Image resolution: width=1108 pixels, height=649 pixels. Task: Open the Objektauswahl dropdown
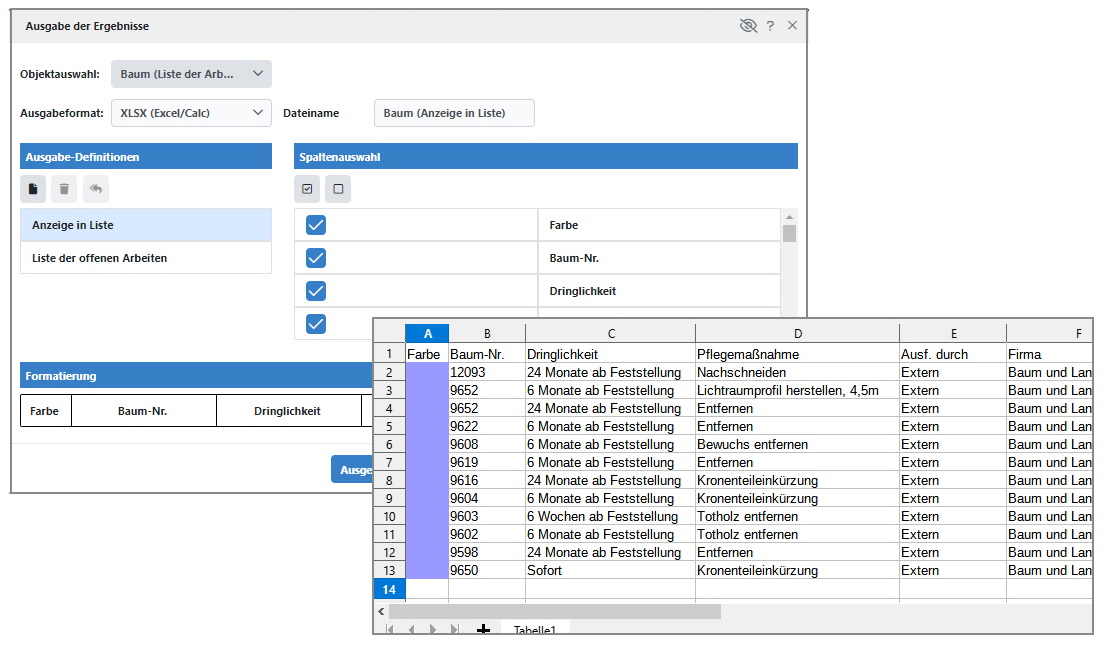coord(191,74)
